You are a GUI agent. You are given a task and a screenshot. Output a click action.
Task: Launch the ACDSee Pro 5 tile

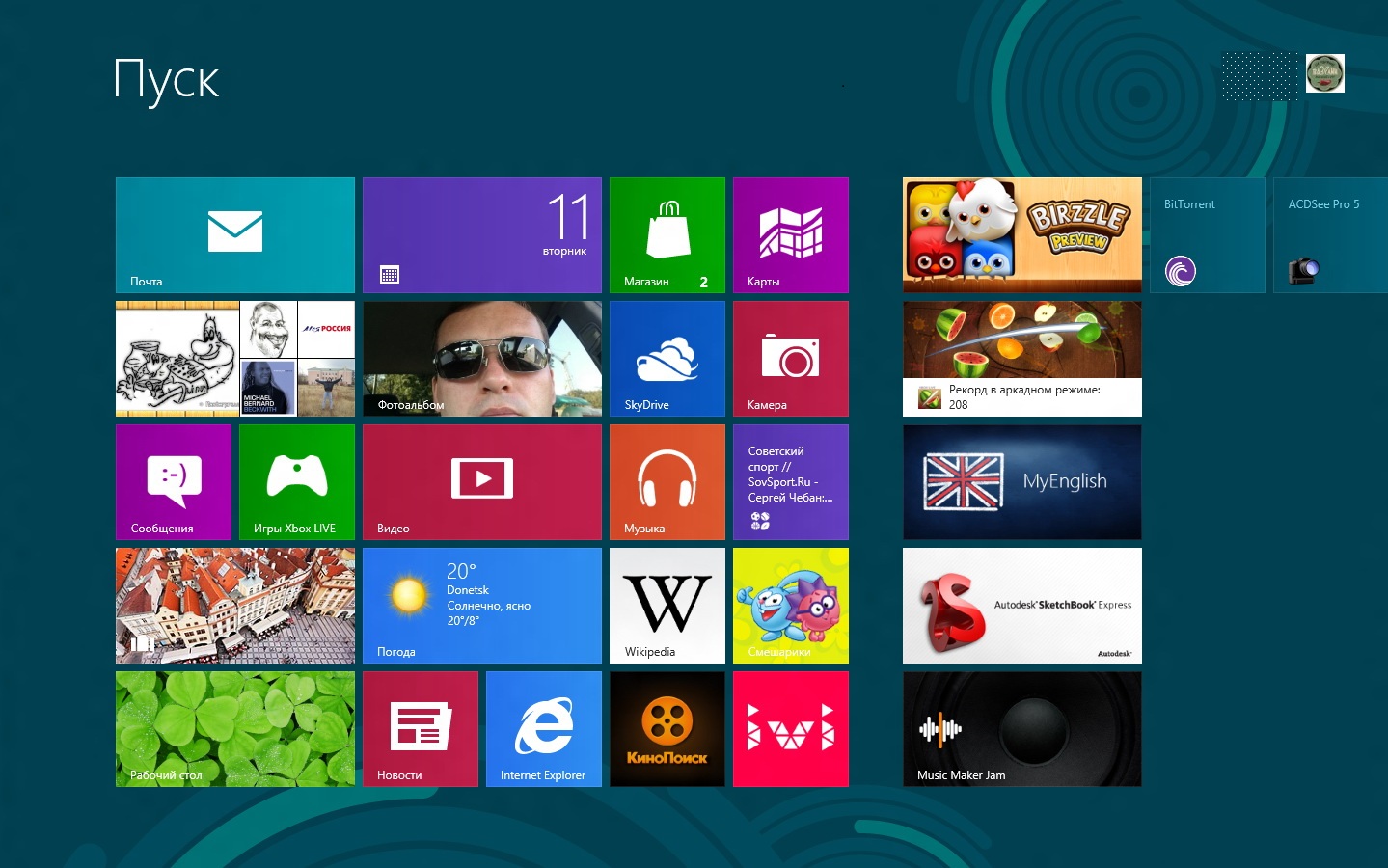tap(1330, 234)
